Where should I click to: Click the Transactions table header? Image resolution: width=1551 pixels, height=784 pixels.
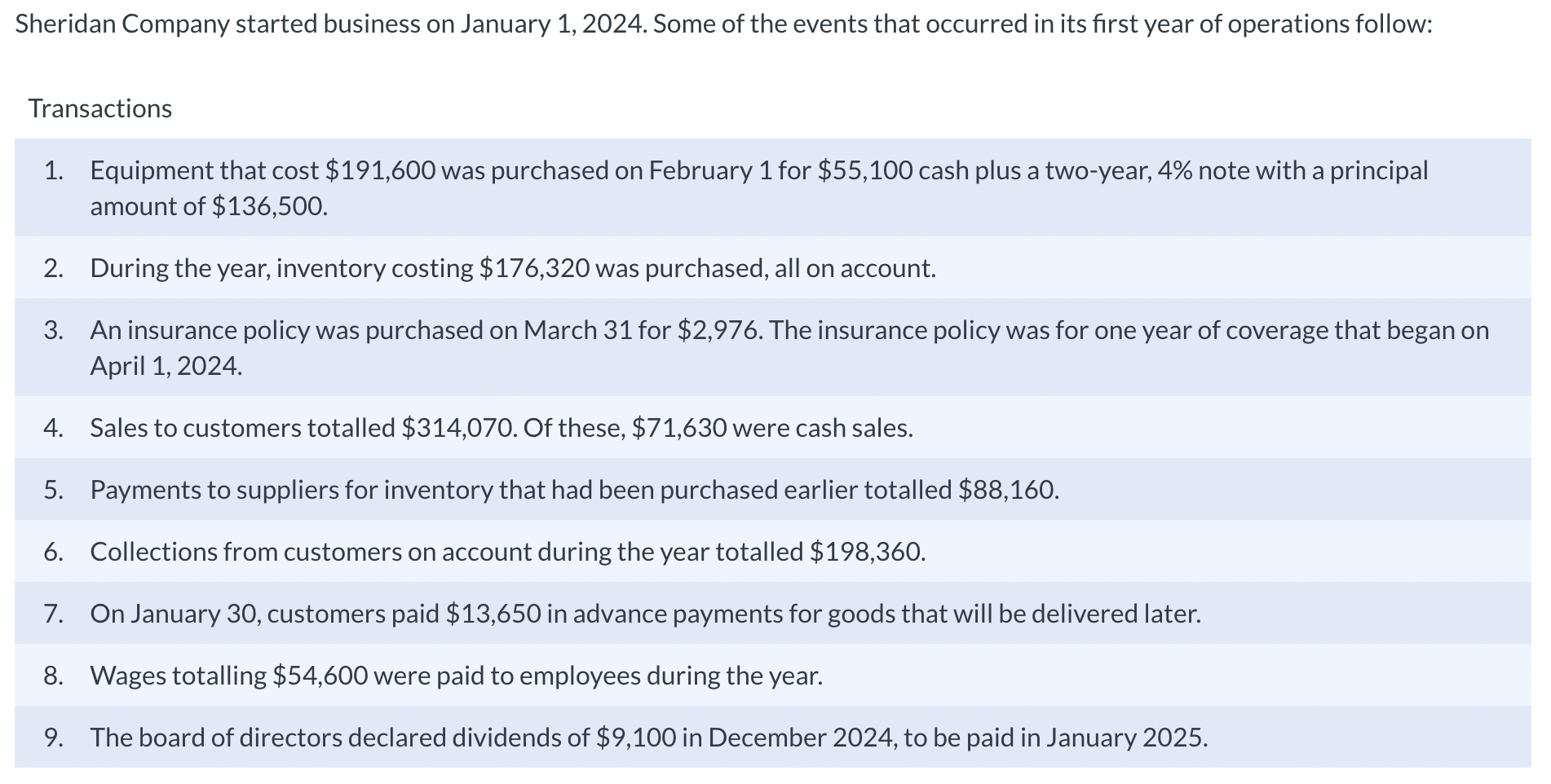[x=99, y=108]
